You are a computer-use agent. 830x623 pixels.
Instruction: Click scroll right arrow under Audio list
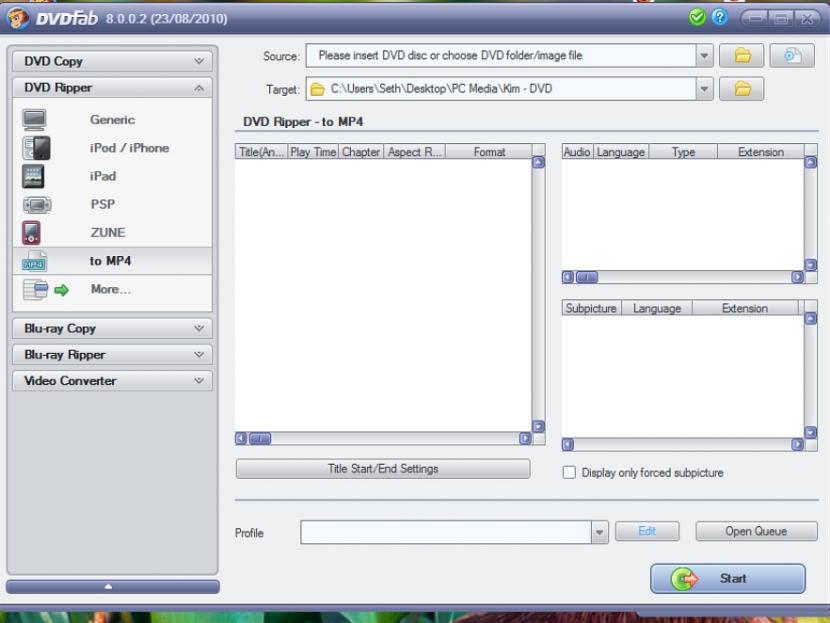point(797,277)
